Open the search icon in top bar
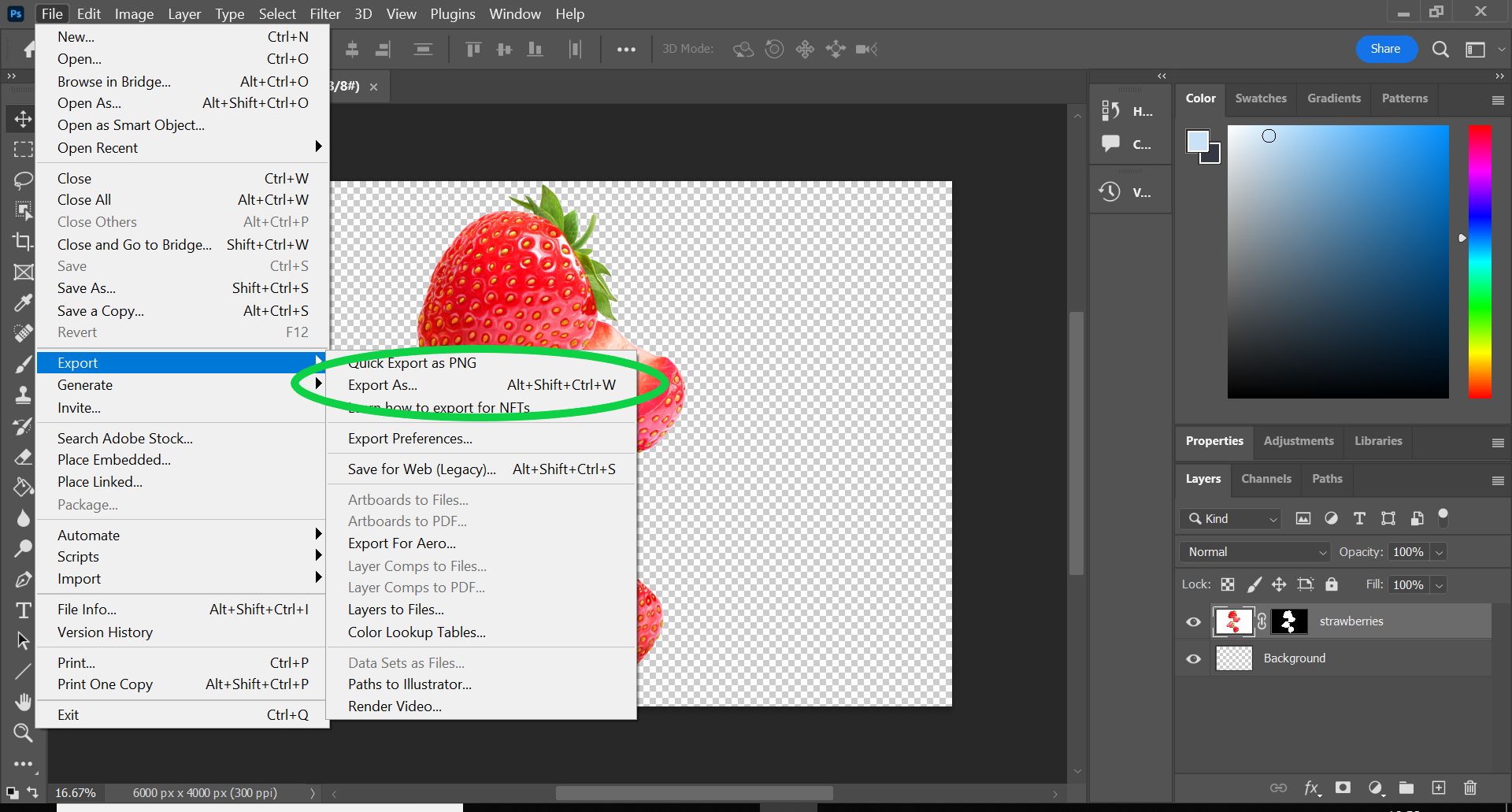The height and width of the screenshot is (812, 1512). [x=1440, y=49]
